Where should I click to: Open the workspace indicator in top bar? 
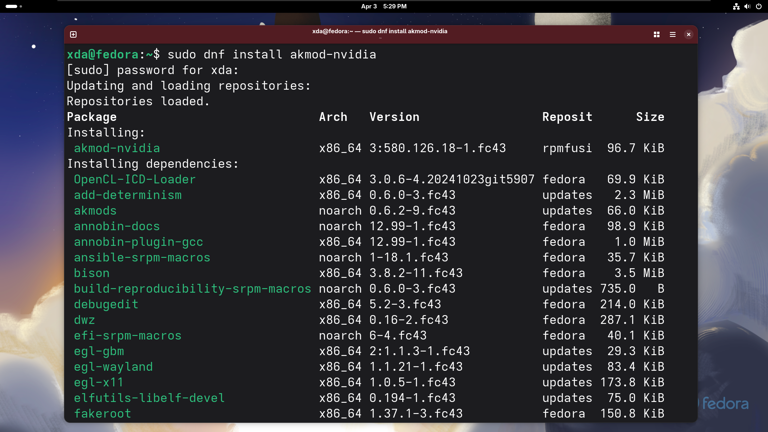tap(13, 6)
